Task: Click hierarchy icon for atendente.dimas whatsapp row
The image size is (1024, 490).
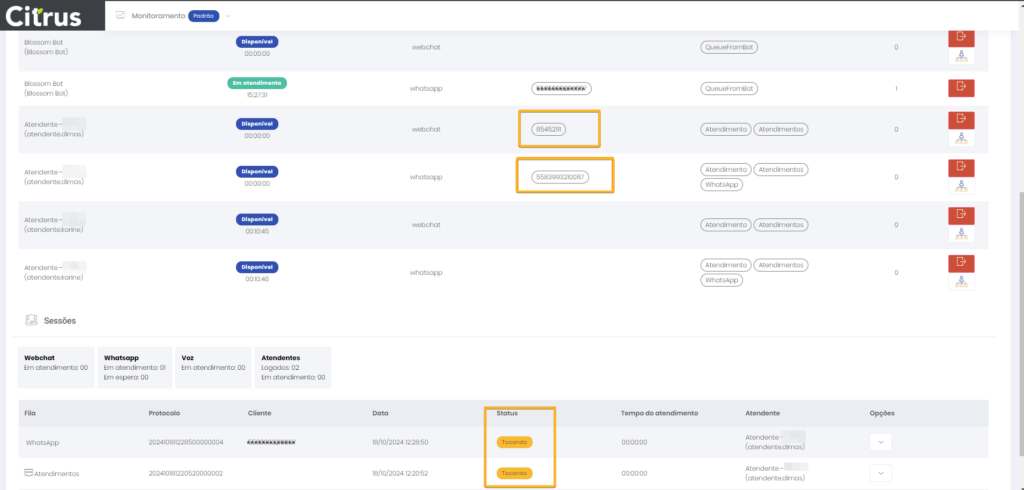Action: [960, 186]
